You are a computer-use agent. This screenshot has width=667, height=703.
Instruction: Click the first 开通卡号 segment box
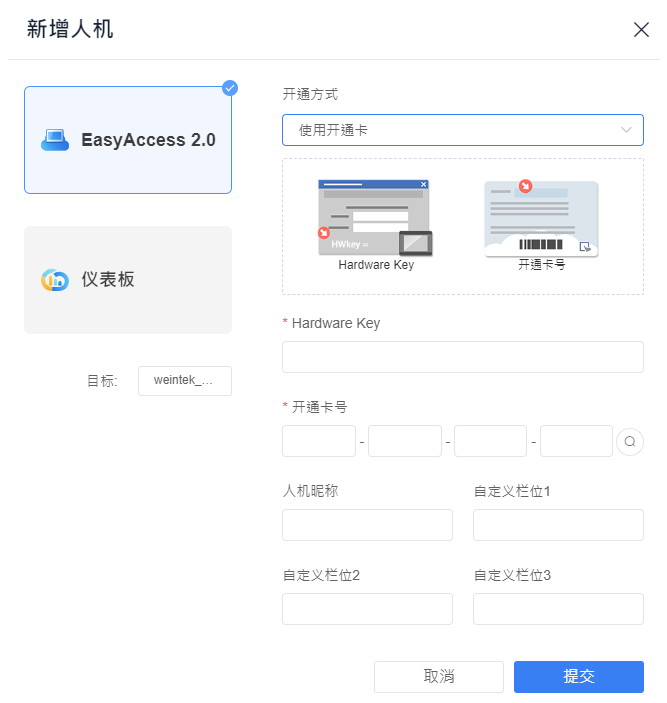319,441
